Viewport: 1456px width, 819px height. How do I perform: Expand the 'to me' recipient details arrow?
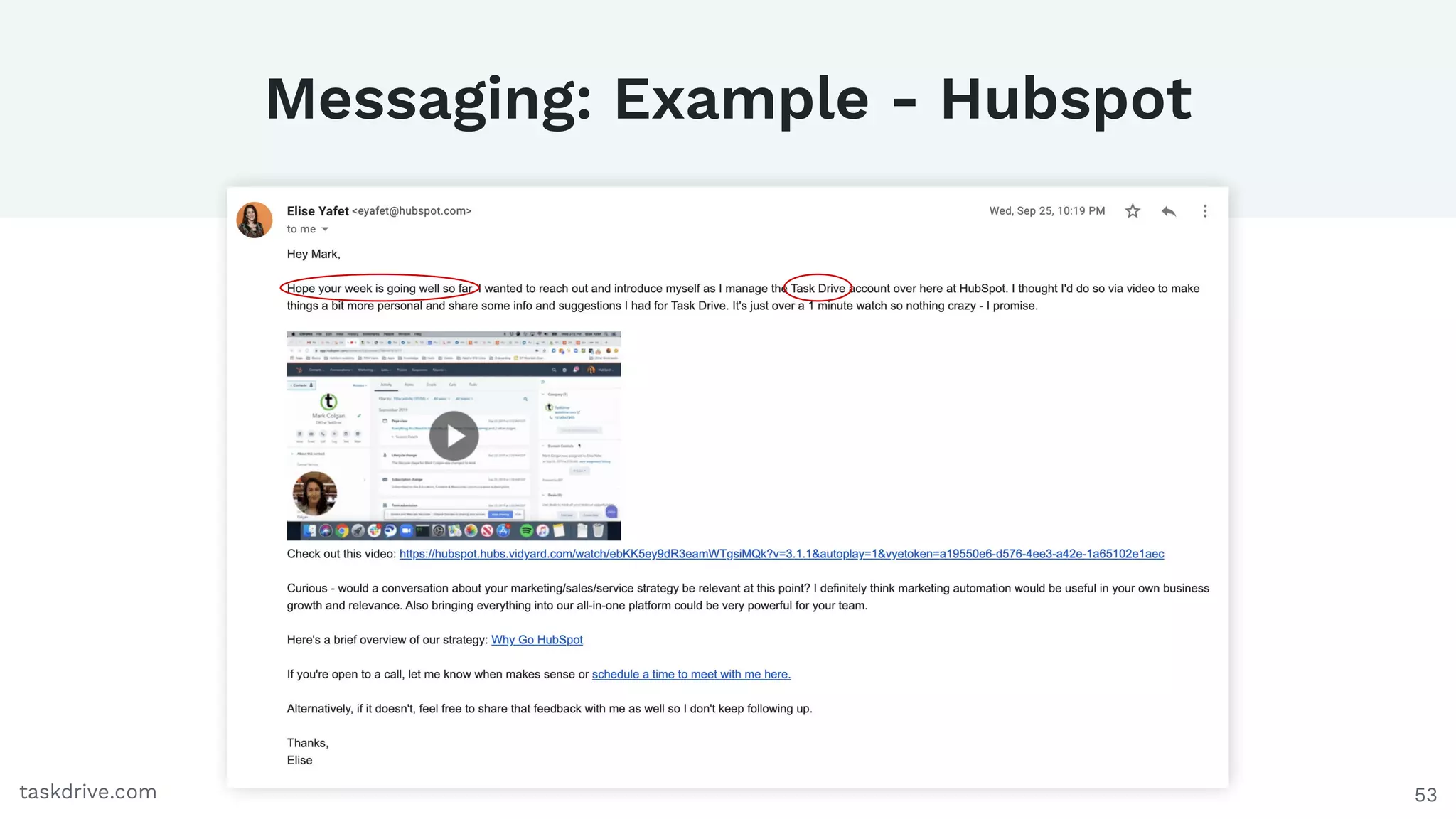coord(325,229)
